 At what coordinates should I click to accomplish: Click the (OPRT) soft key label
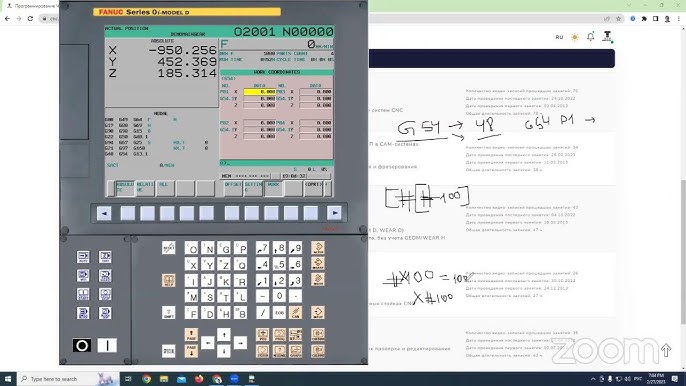(313, 188)
